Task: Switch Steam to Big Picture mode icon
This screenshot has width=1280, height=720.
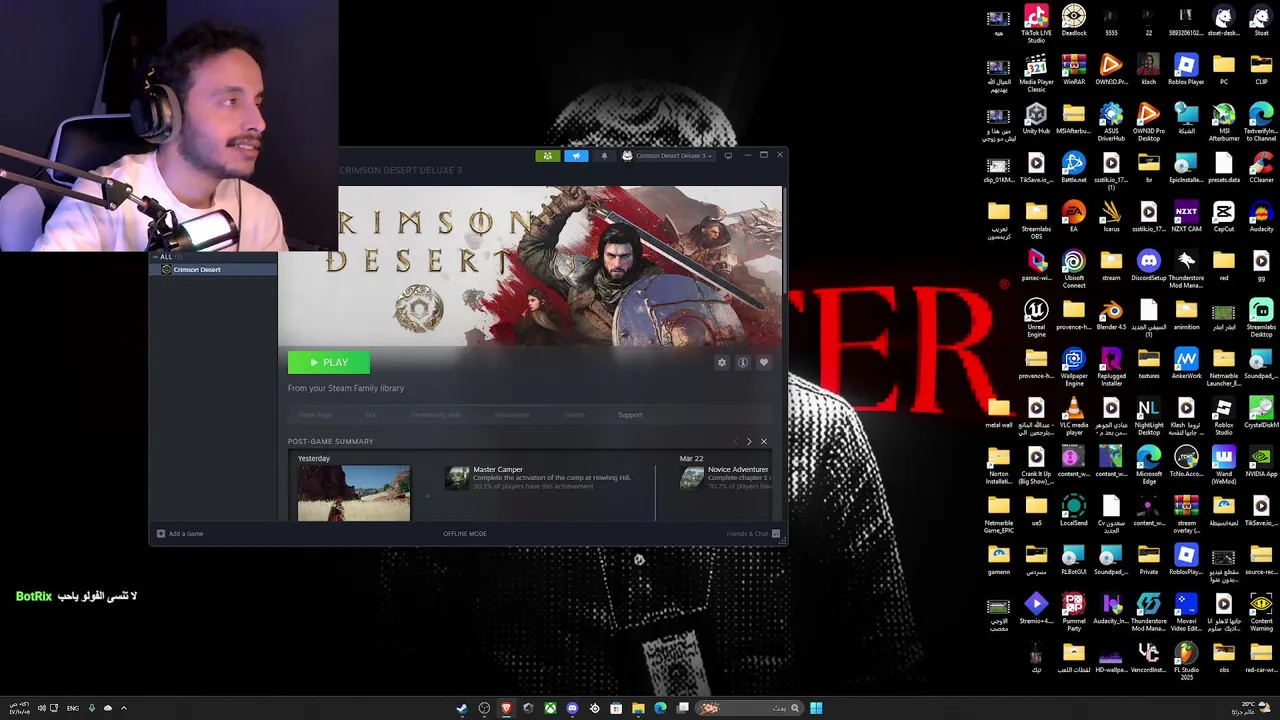Action: 728,155
